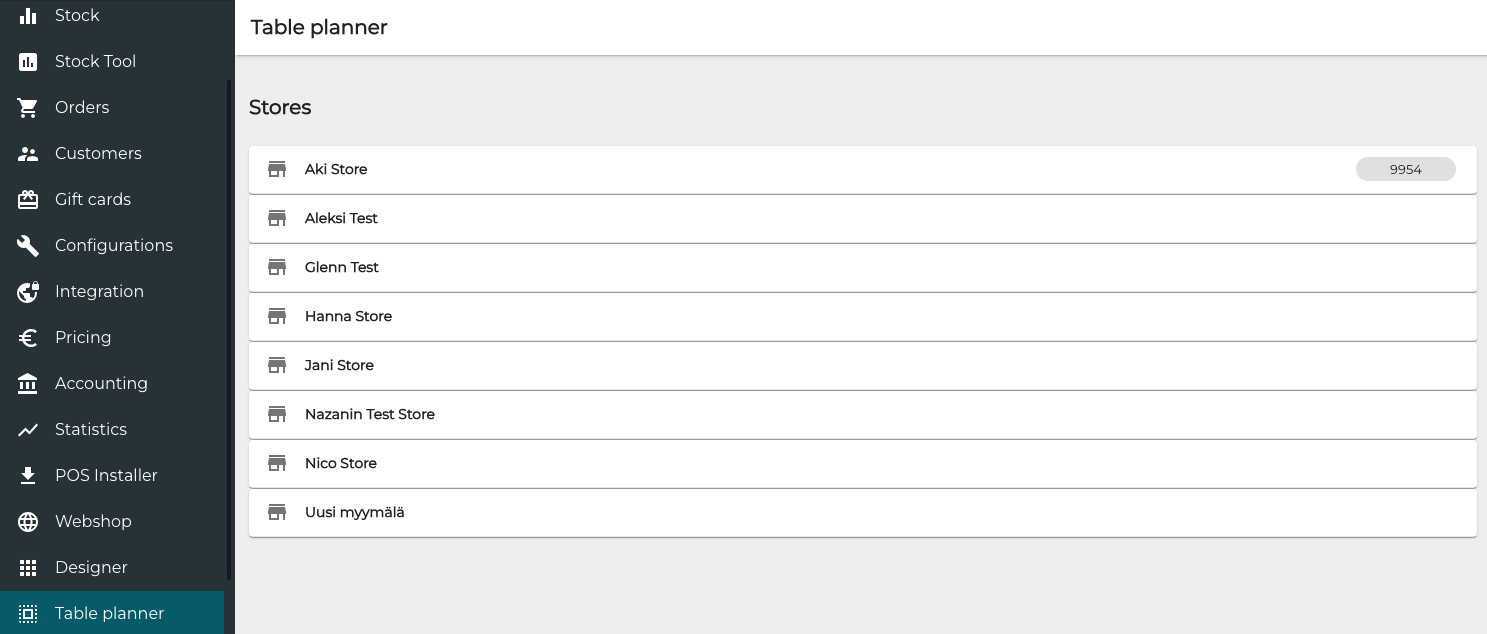Click the Webshop globe icon
The width and height of the screenshot is (1487, 634).
(28, 521)
